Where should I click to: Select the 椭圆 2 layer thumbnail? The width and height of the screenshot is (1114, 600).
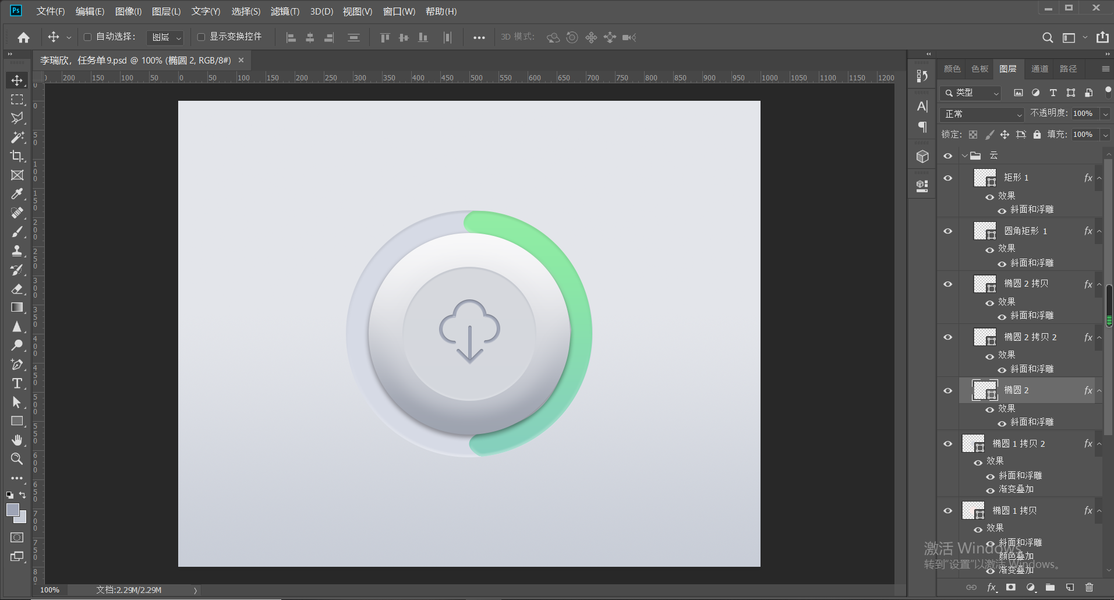tap(985, 391)
